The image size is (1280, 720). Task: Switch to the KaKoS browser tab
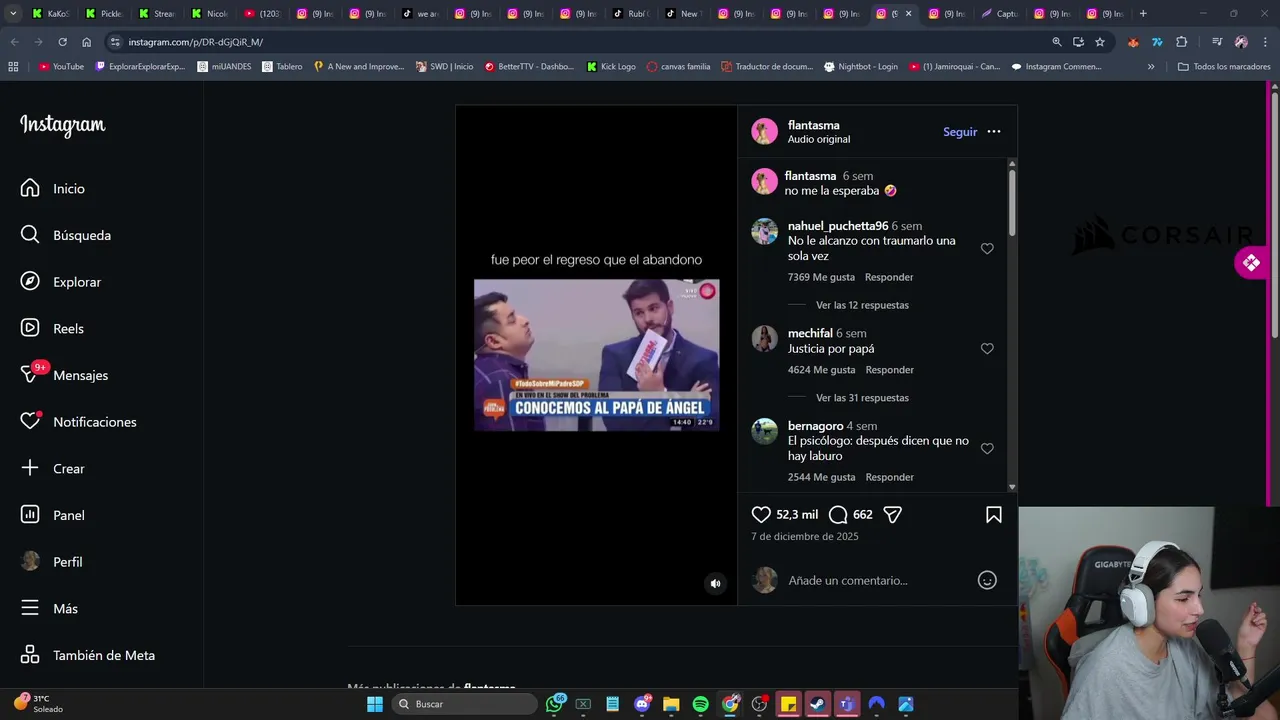[x=50, y=14]
